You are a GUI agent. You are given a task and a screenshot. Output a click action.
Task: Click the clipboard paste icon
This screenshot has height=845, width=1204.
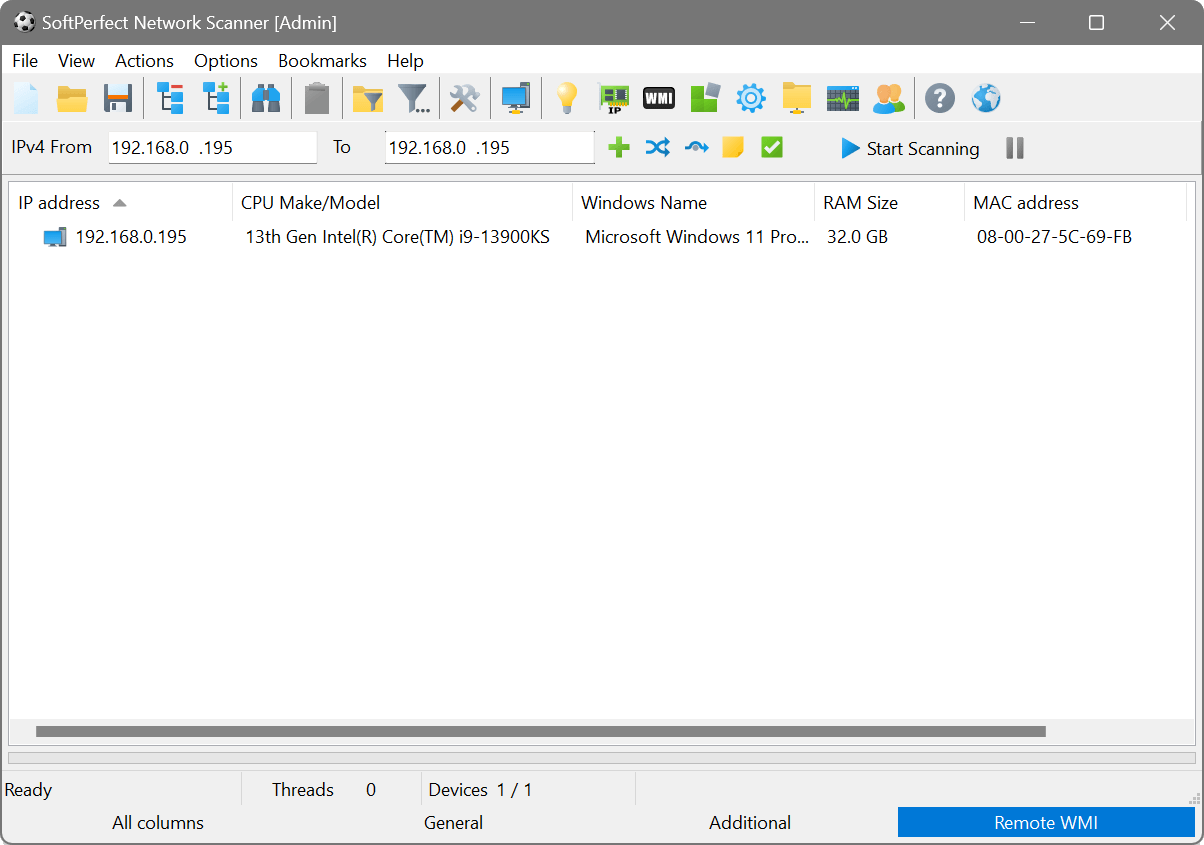[317, 98]
